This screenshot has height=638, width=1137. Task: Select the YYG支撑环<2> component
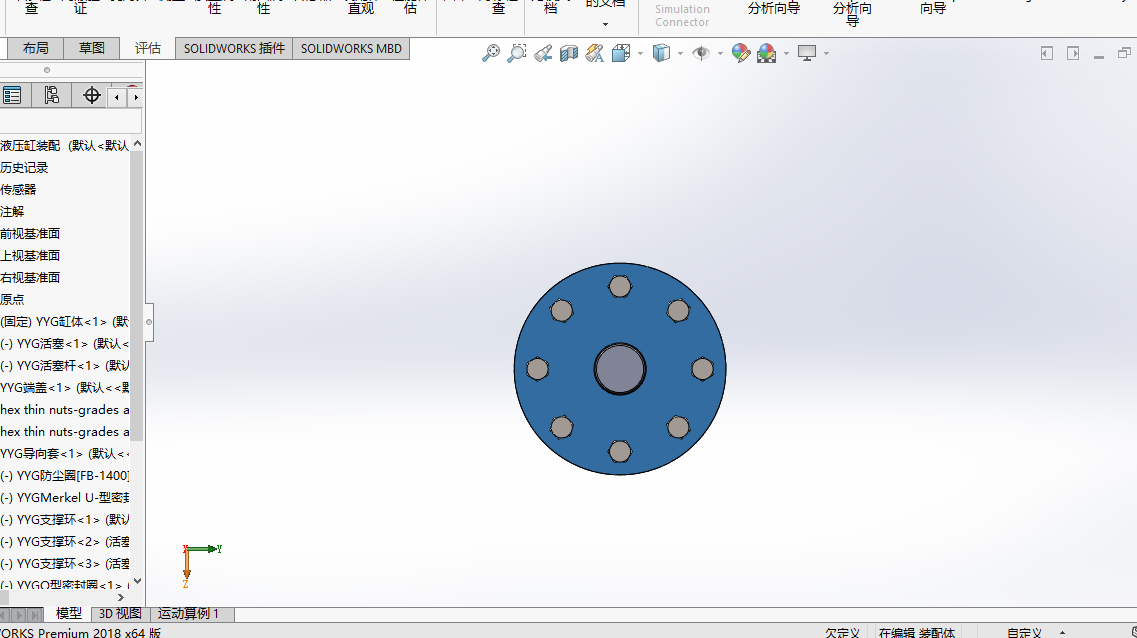65,542
